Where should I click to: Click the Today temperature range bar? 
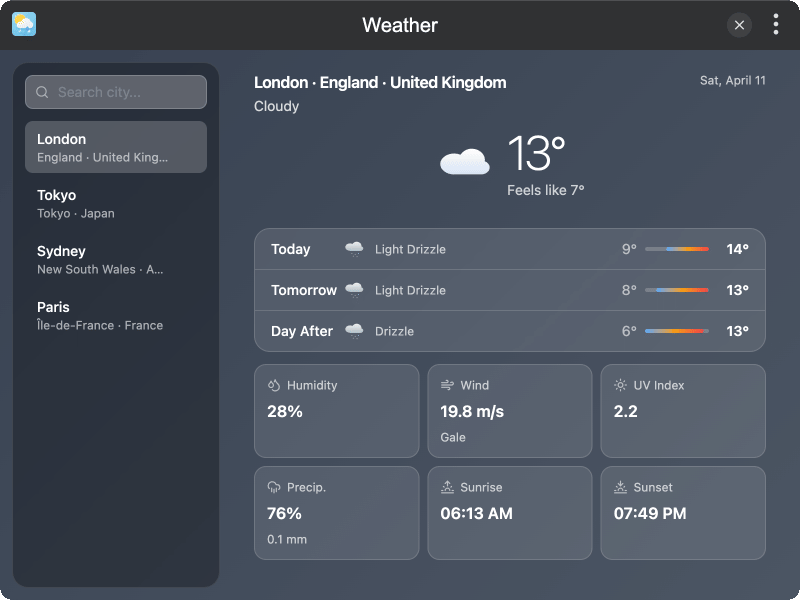[x=677, y=249]
